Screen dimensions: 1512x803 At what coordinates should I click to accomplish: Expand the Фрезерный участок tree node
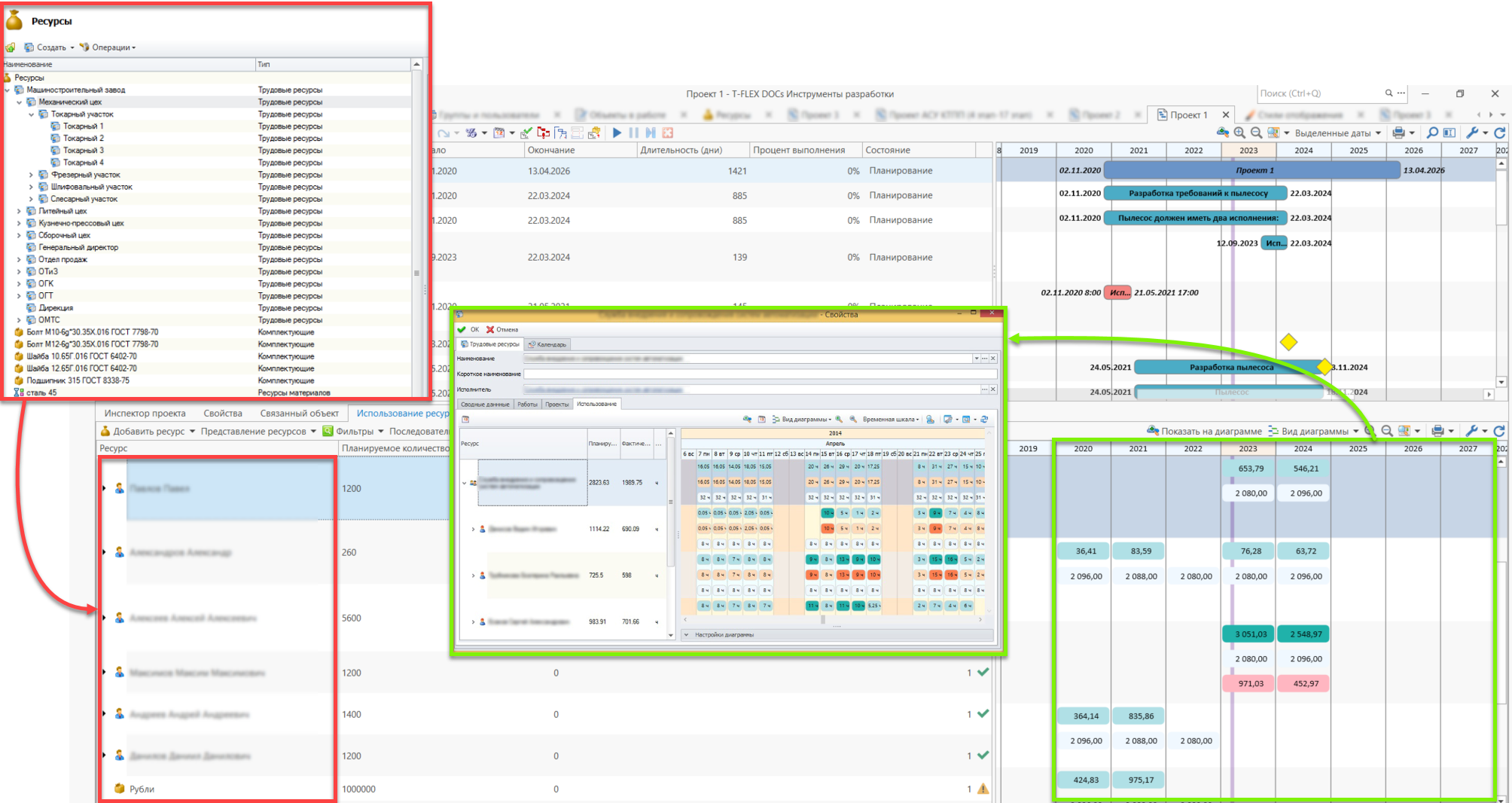pos(32,175)
